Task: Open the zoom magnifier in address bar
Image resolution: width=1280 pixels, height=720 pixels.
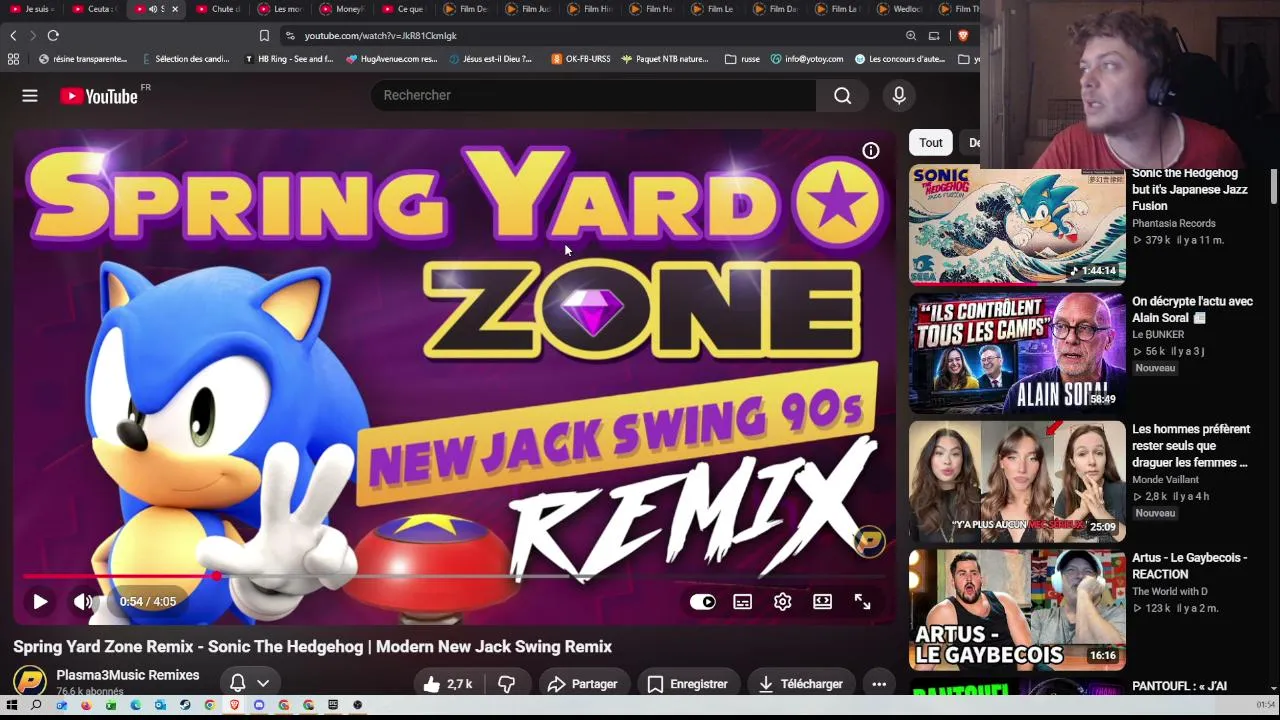Action: [911, 36]
